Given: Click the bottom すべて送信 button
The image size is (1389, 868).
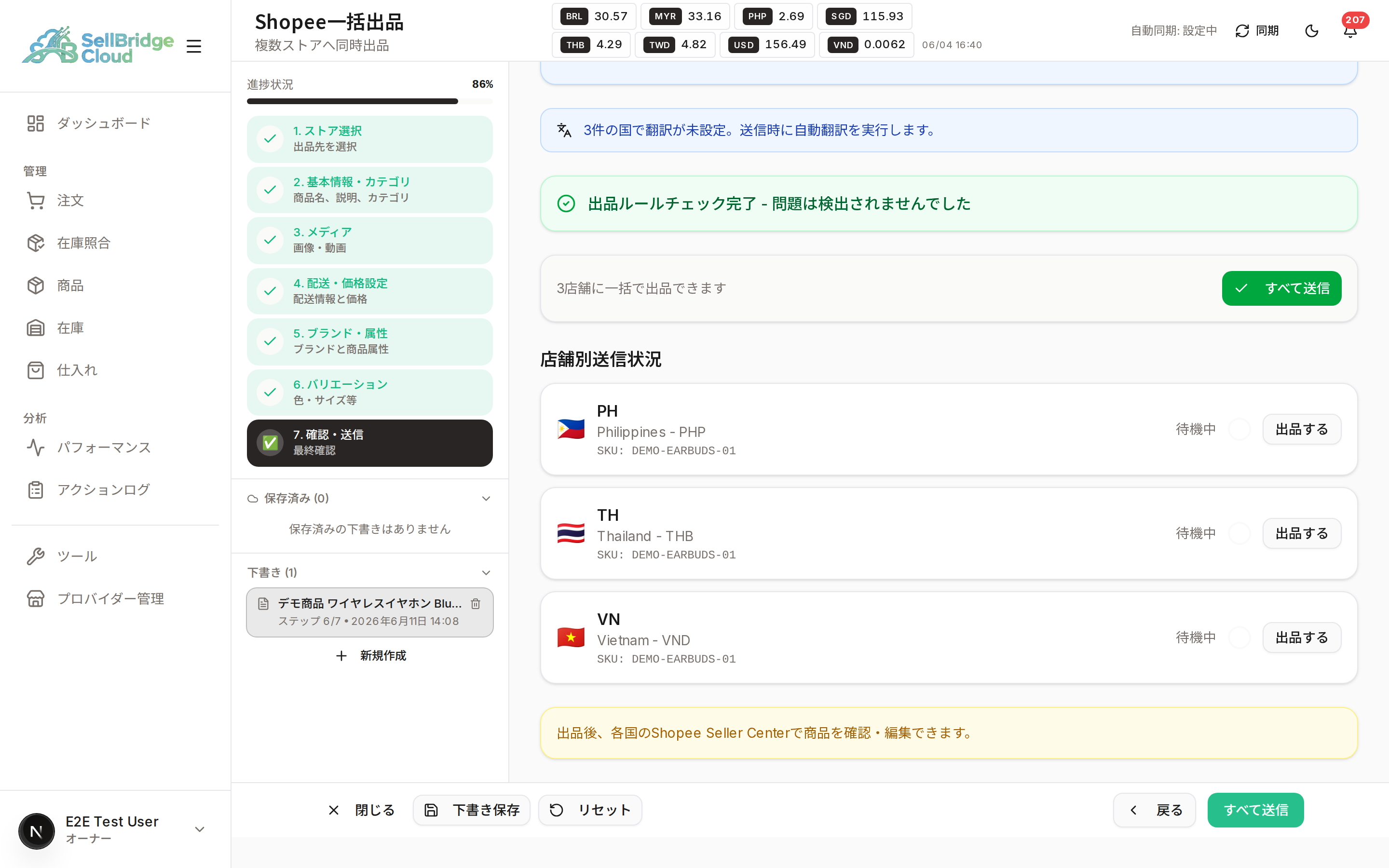Looking at the screenshot, I should 1255,810.
